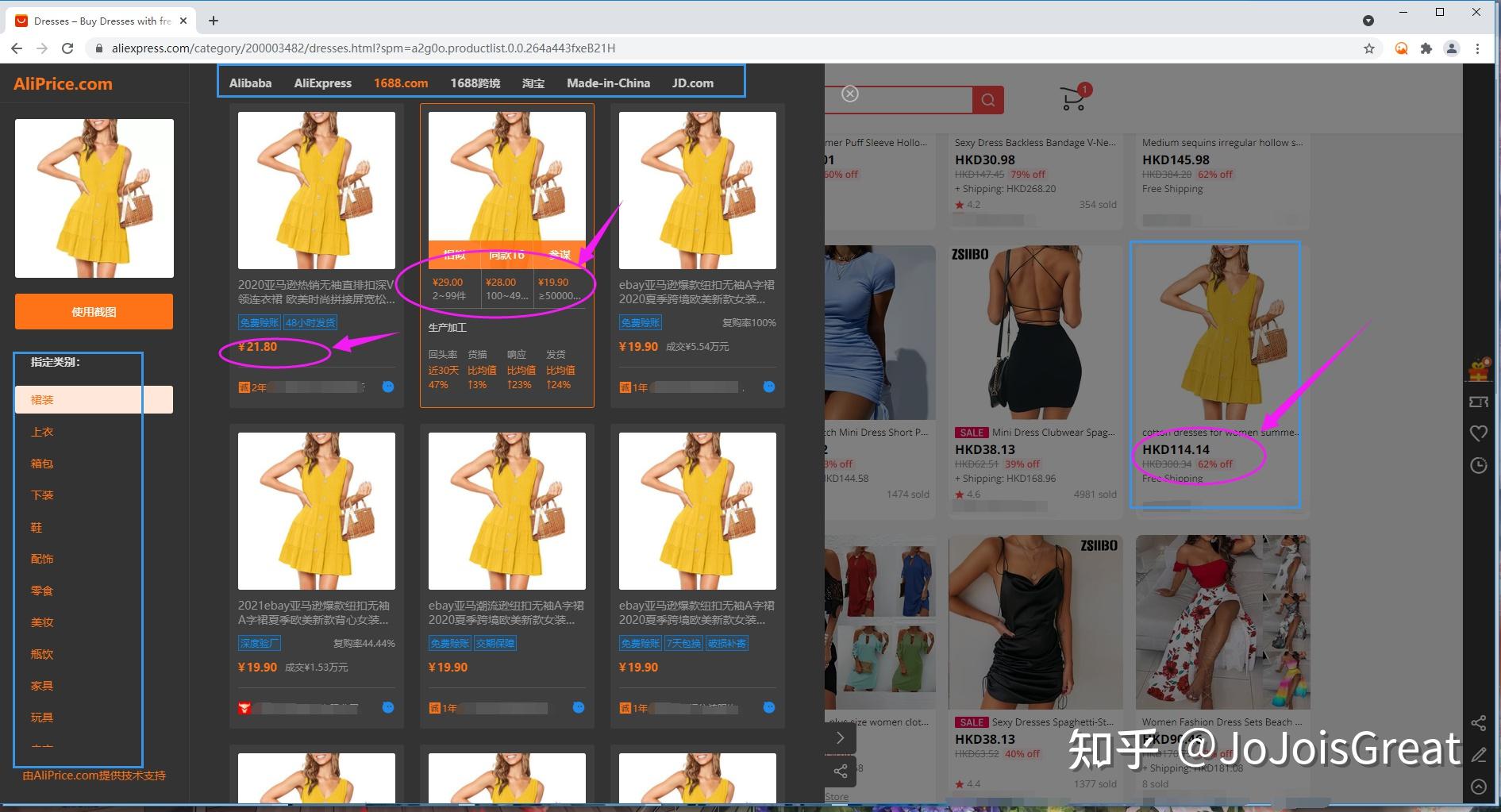Click the pencil feedback icon
The width and height of the screenshot is (1501, 812).
click(x=1478, y=755)
